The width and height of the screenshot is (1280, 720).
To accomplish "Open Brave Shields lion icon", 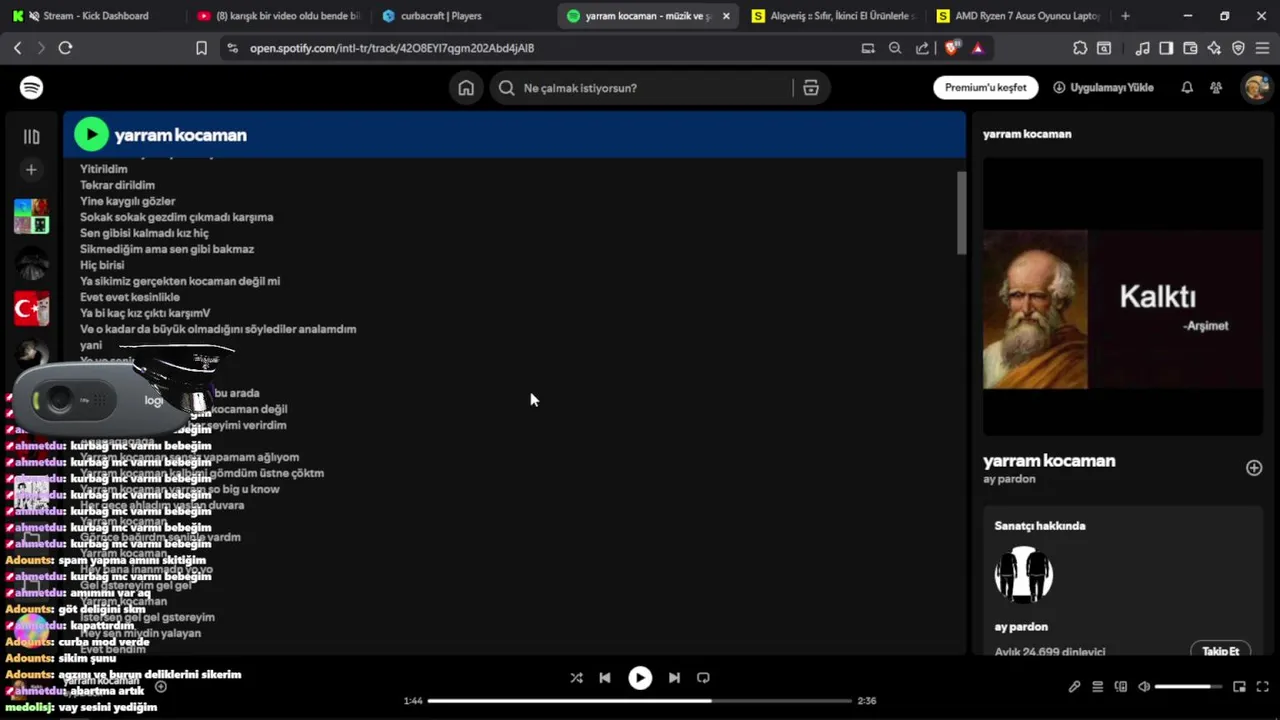I will tap(952, 47).
